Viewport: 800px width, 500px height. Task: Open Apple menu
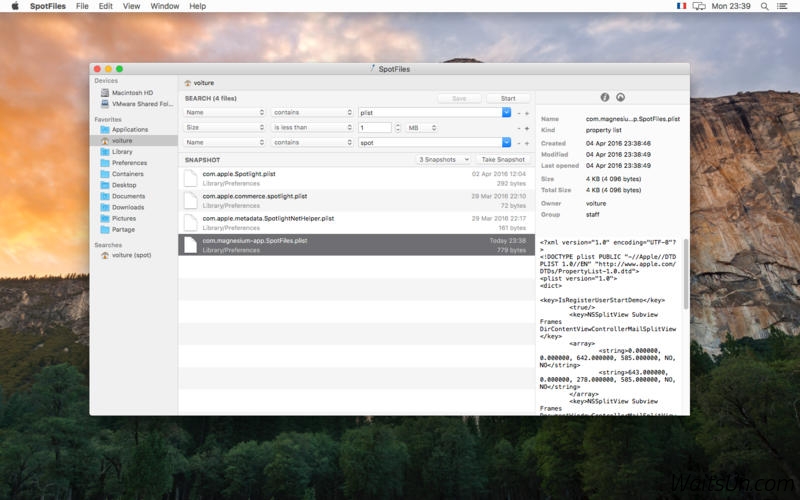15,6
